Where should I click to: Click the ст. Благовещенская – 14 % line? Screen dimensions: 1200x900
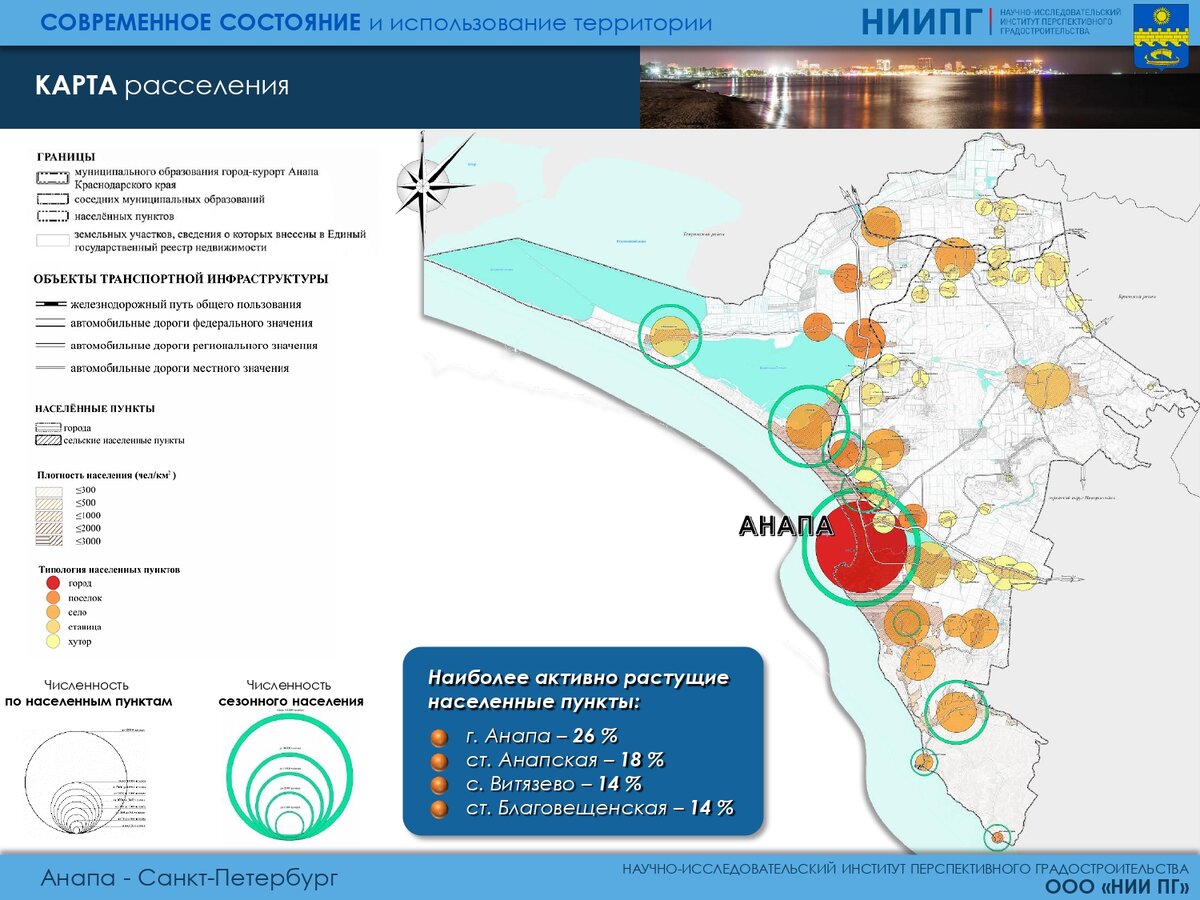pos(600,808)
